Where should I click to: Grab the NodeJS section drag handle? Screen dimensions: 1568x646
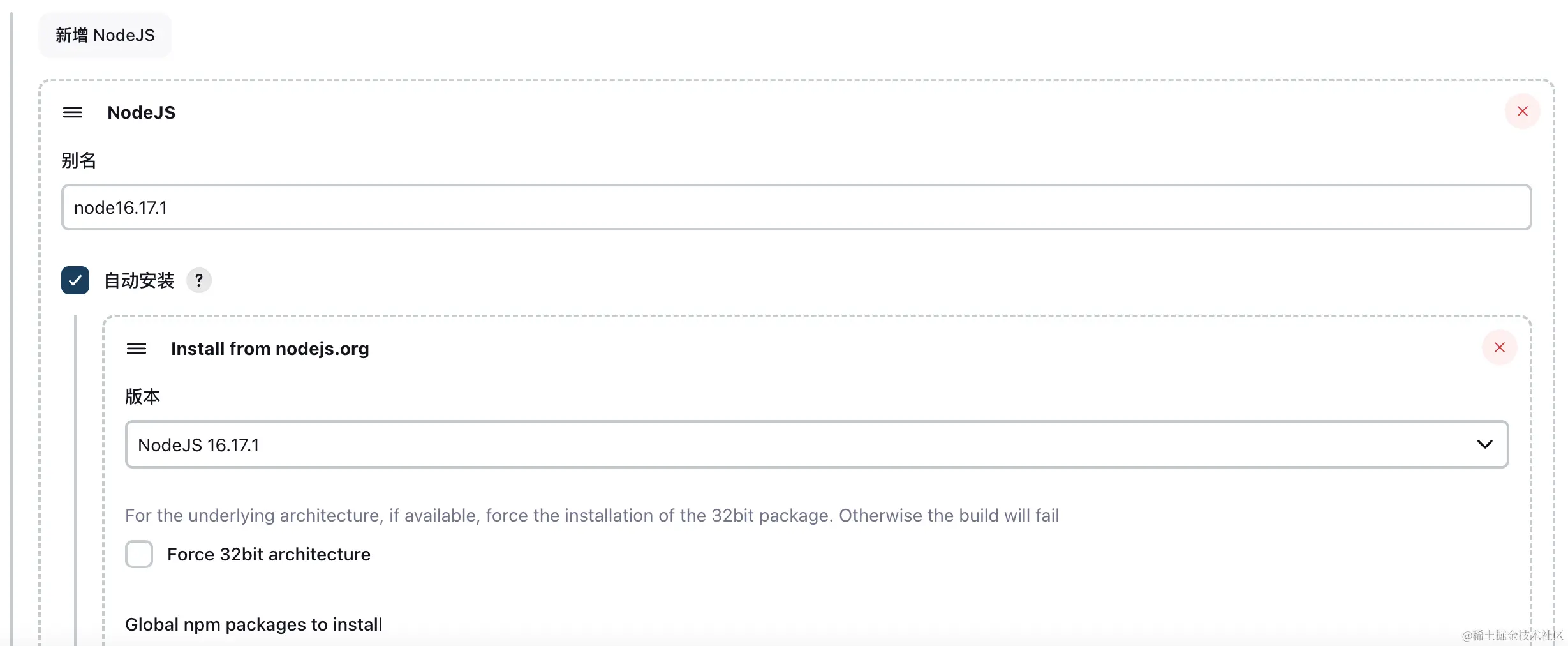[73, 112]
